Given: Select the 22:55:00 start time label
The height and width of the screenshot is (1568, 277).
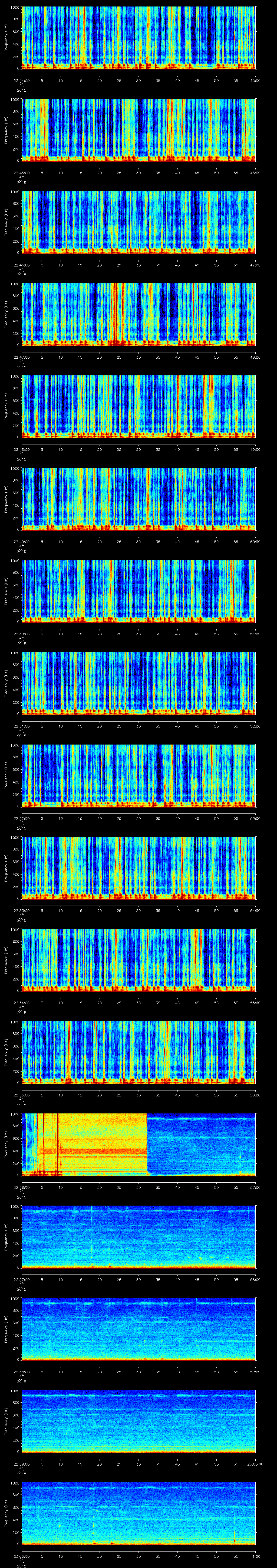Looking at the screenshot, I should pos(22,1095).
